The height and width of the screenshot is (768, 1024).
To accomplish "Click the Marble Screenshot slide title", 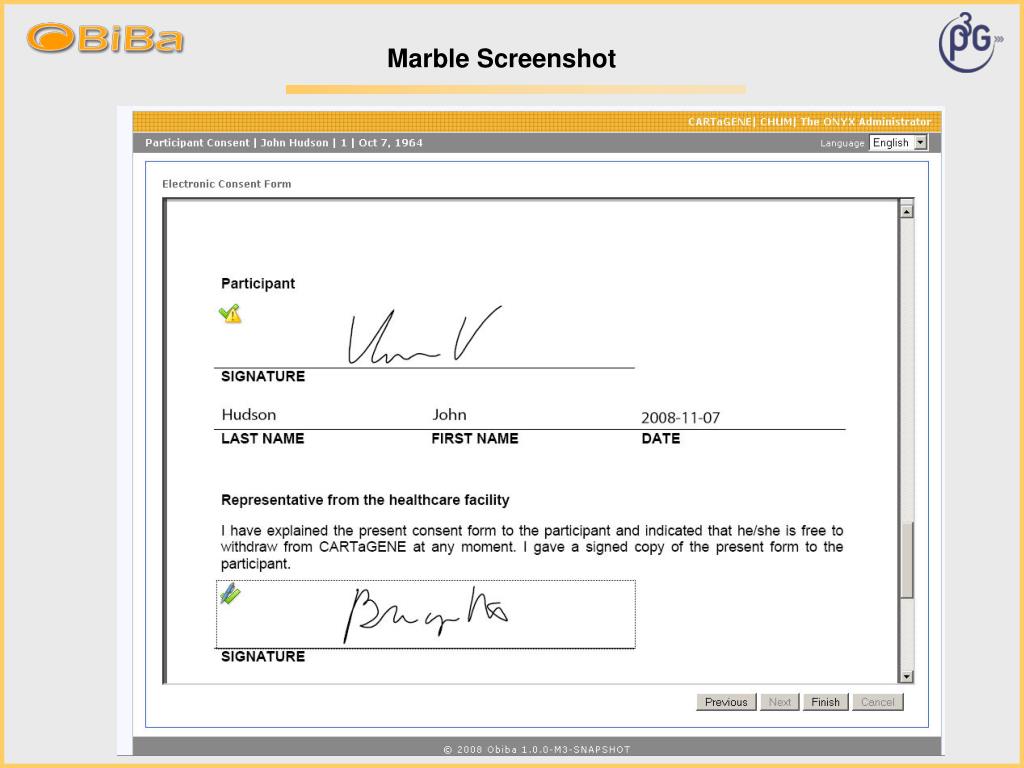I will point(502,59).
